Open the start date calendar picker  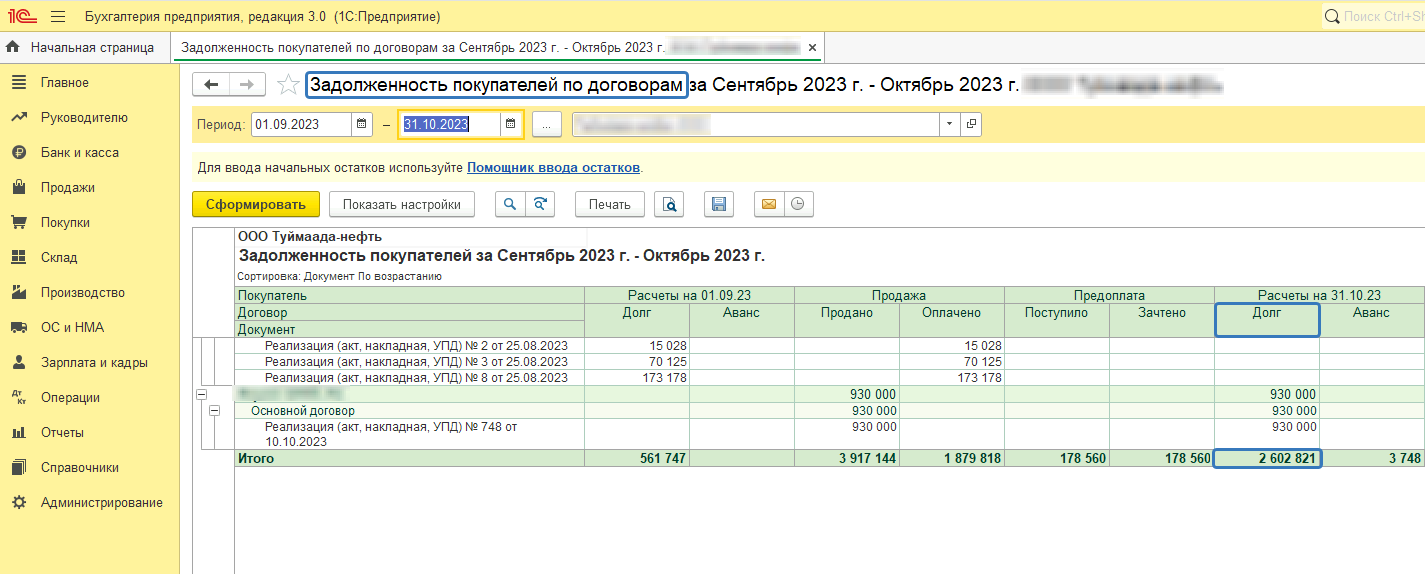point(360,124)
